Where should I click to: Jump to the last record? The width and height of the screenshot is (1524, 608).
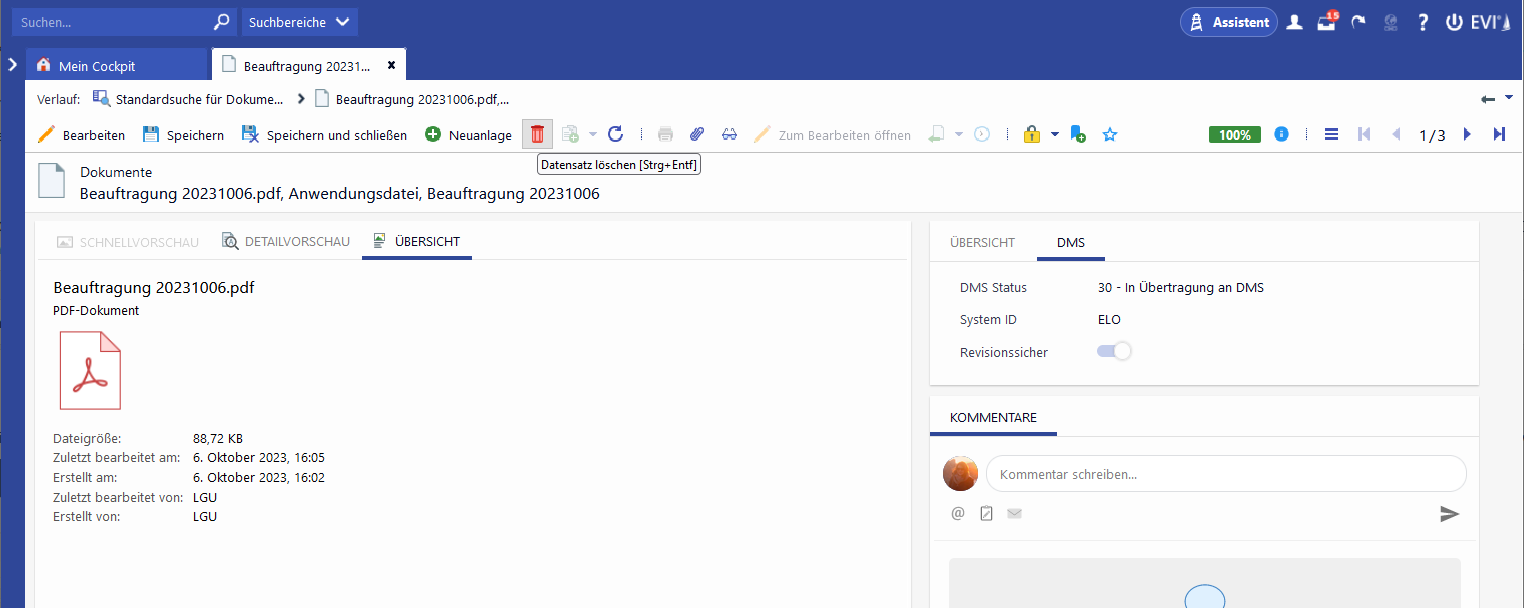(1499, 134)
